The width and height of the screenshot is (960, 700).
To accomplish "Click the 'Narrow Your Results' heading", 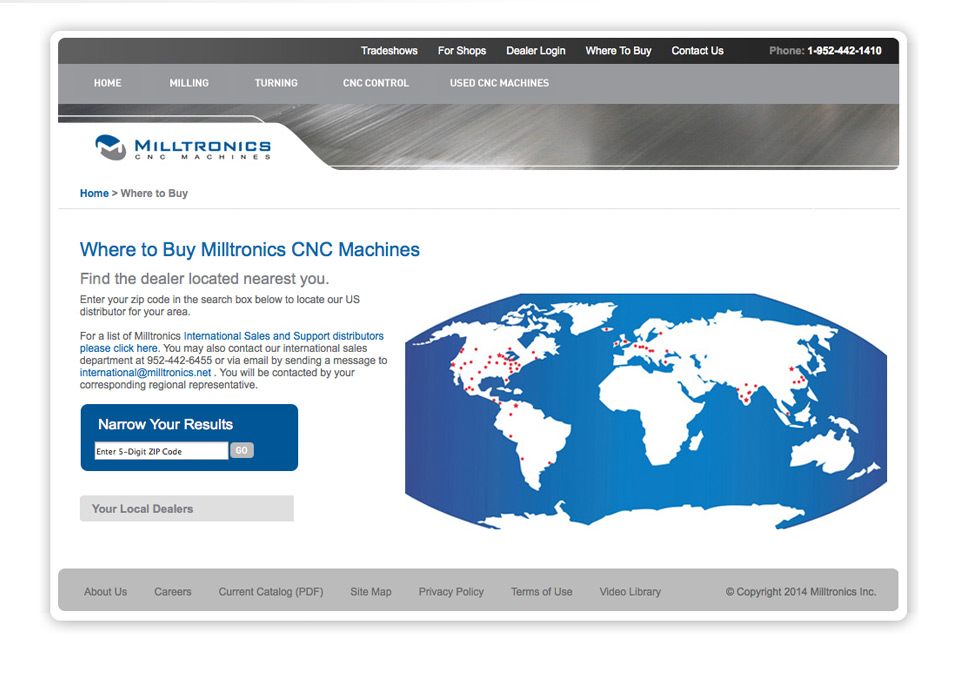I will tap(165, 424).
